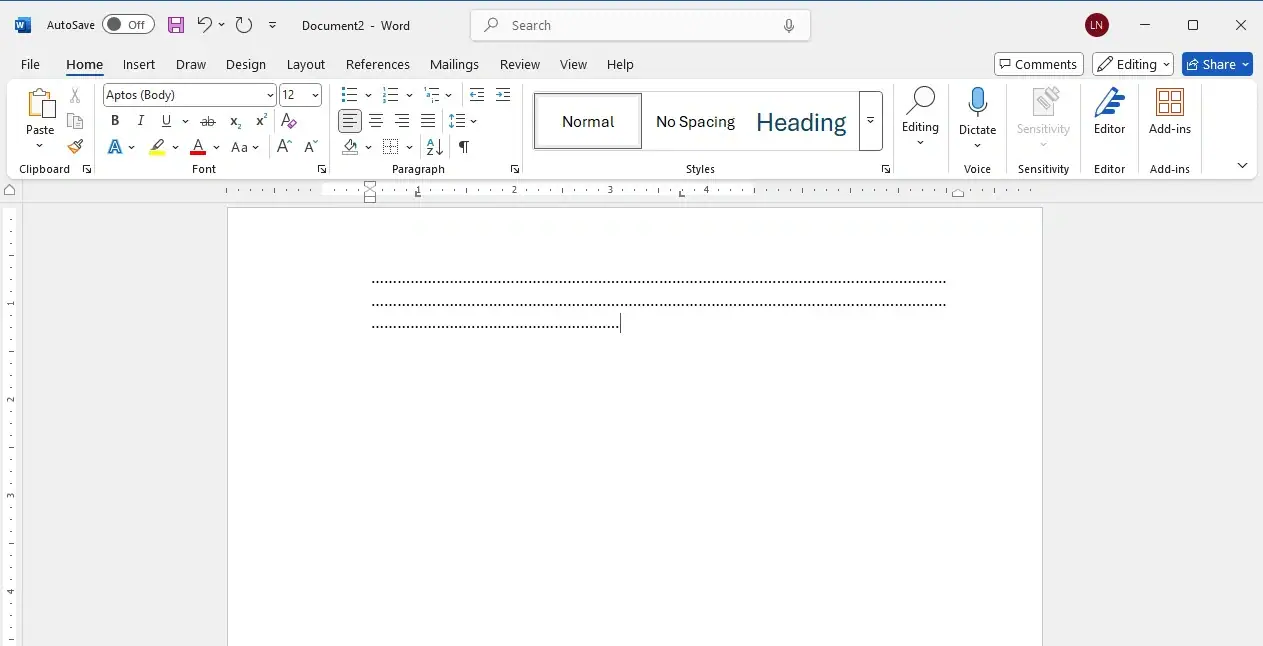Click the Clear All Formatting icon
This screenshot has height=646, width=1263.
(289, 121)
